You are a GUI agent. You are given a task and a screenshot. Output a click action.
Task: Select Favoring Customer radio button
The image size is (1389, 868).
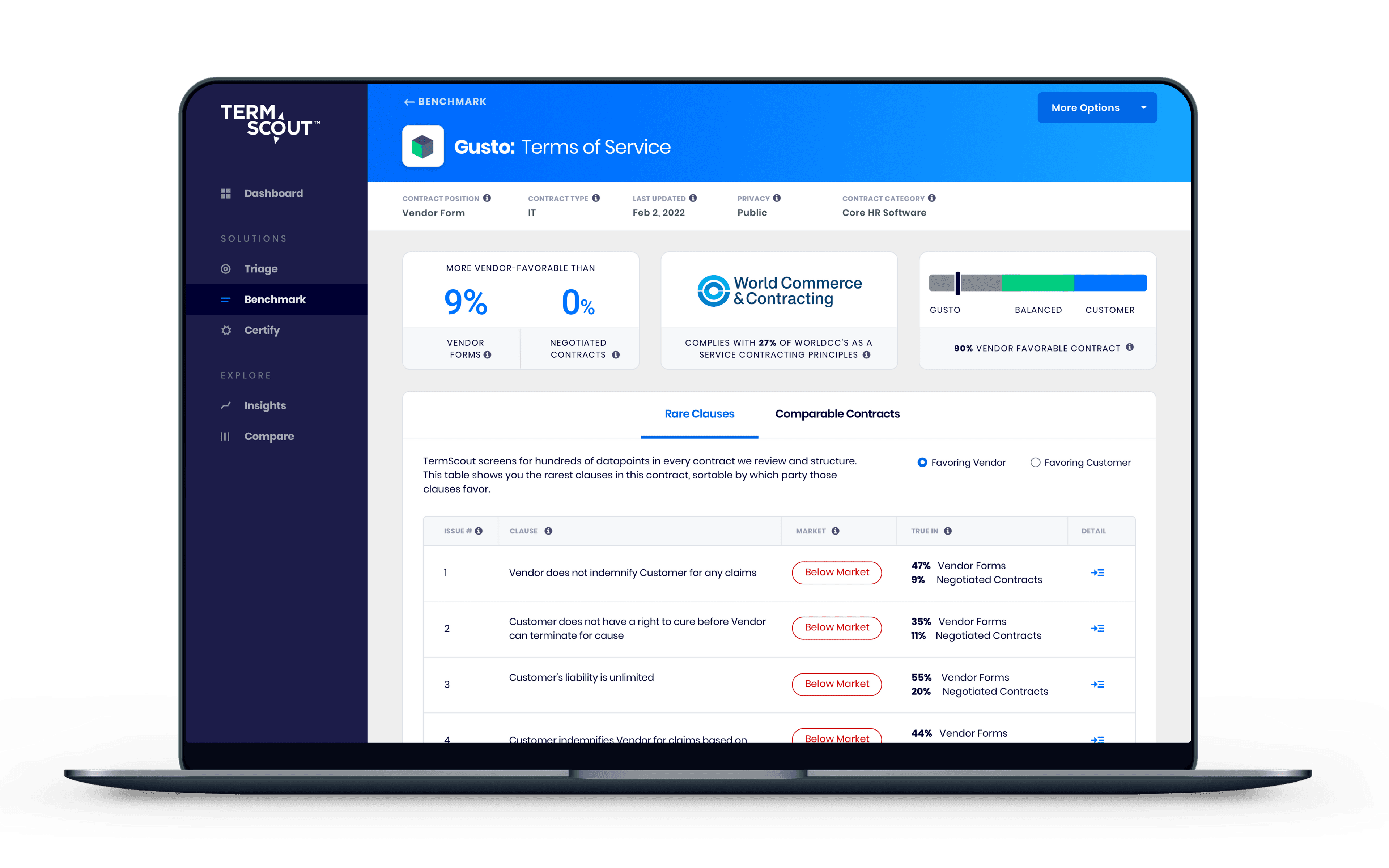coord(1035,463)
